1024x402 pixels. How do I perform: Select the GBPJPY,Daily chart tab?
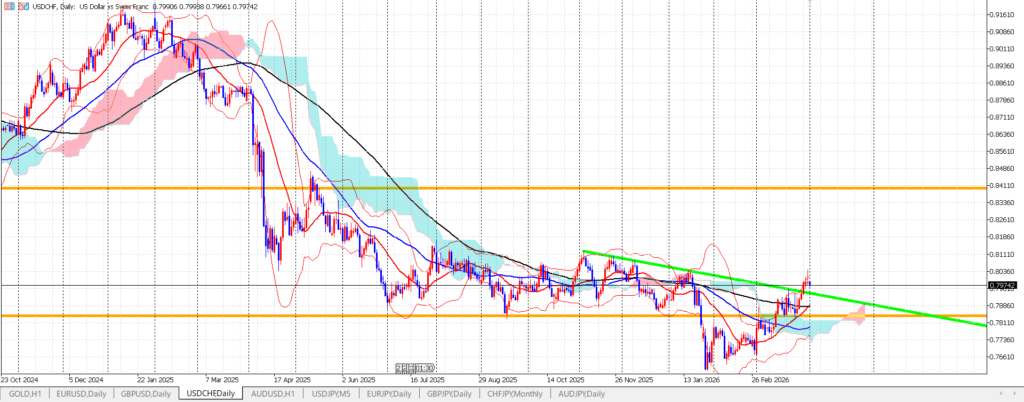[455, 394]
